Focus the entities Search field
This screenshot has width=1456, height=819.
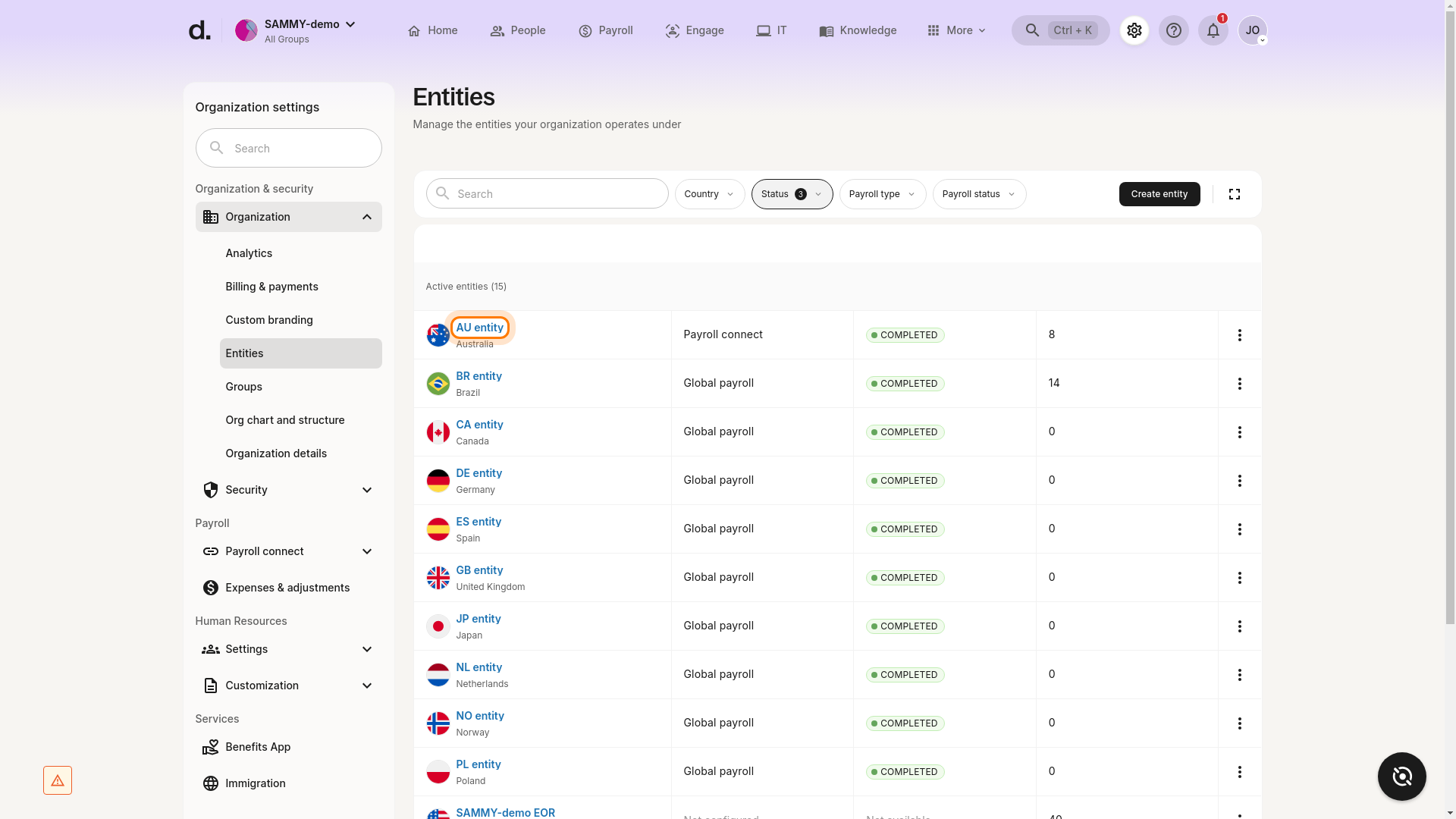tap(547, 193)
